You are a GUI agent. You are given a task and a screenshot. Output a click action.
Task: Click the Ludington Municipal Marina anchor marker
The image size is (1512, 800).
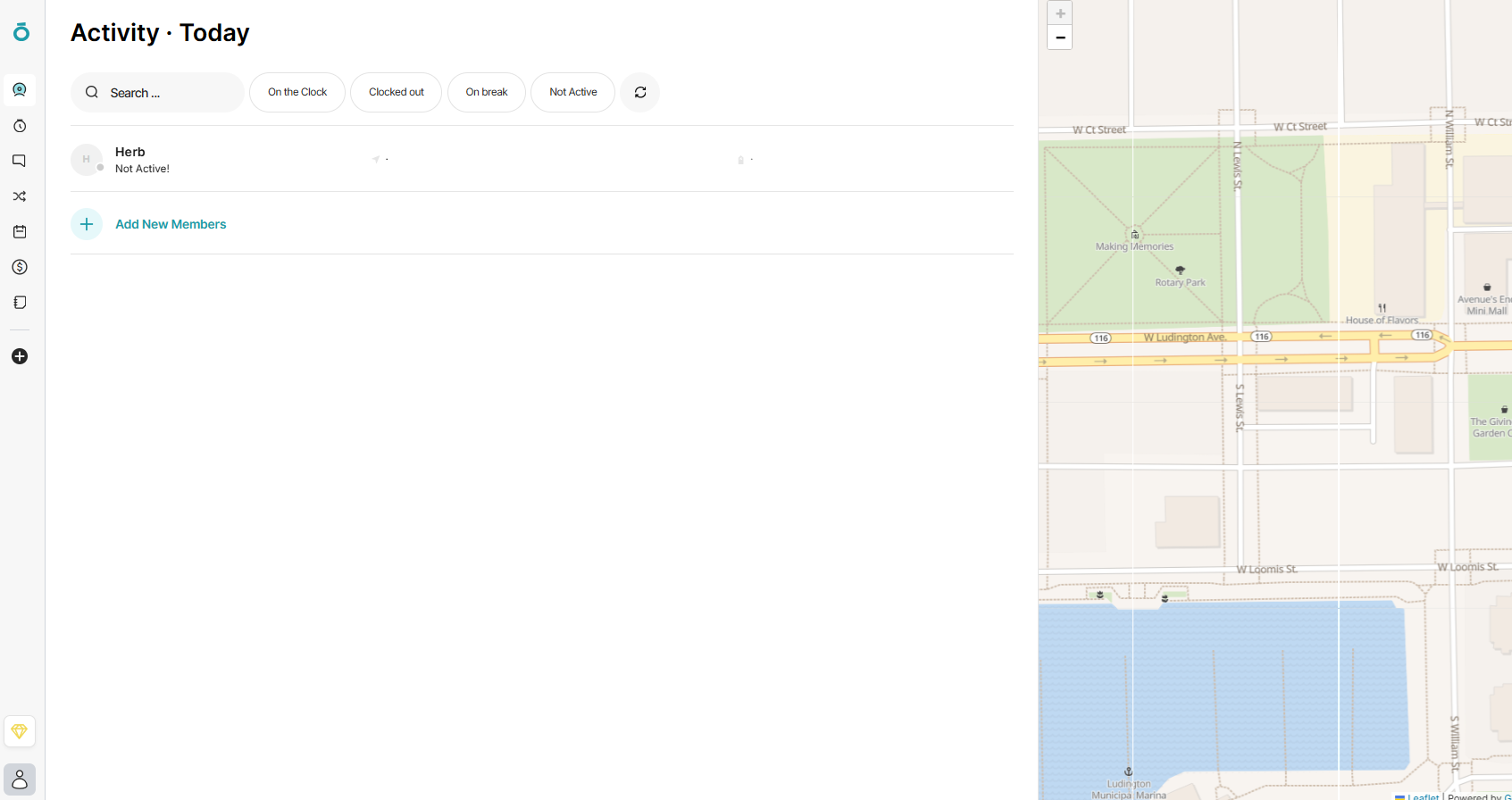pos(1128,771)
